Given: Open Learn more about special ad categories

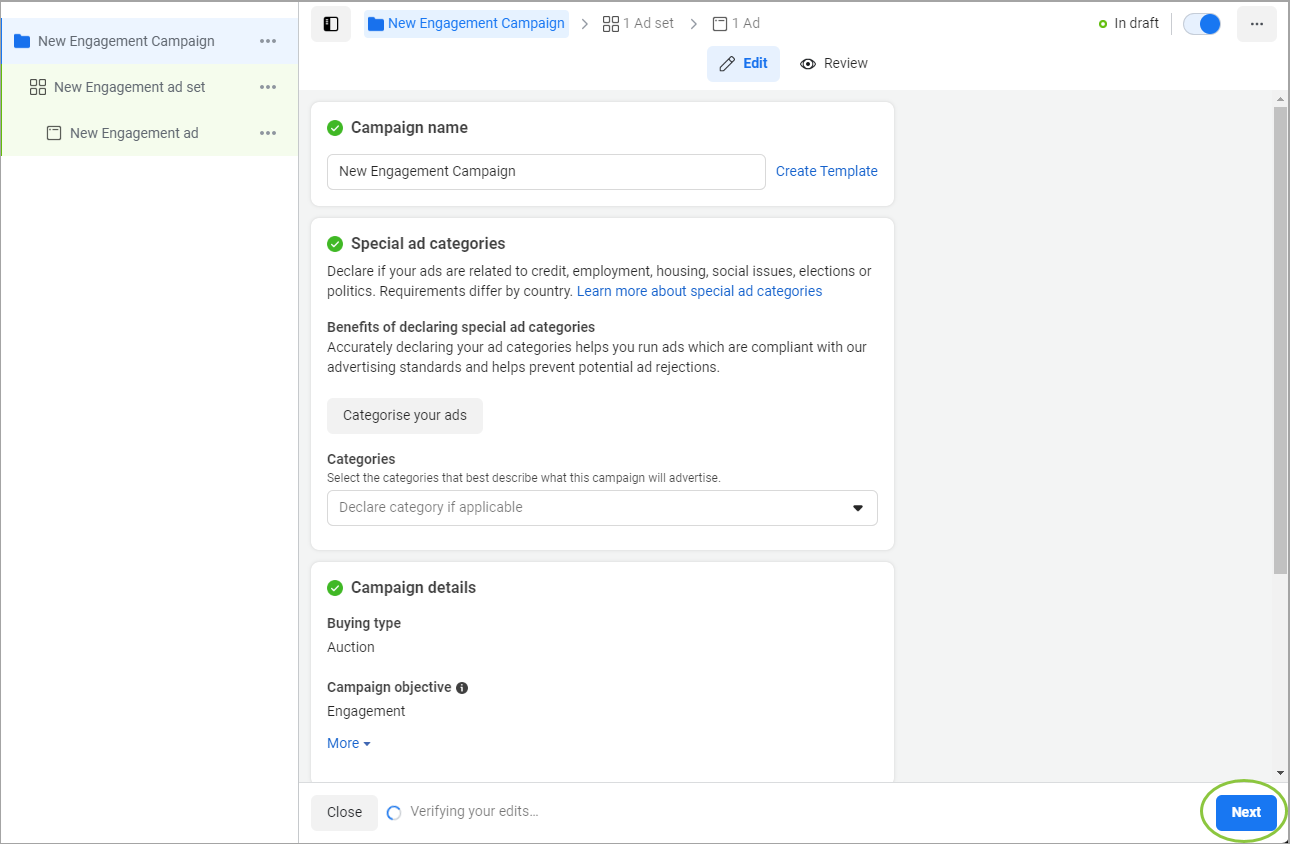Looking at the screenshot, I should point(699,291).
